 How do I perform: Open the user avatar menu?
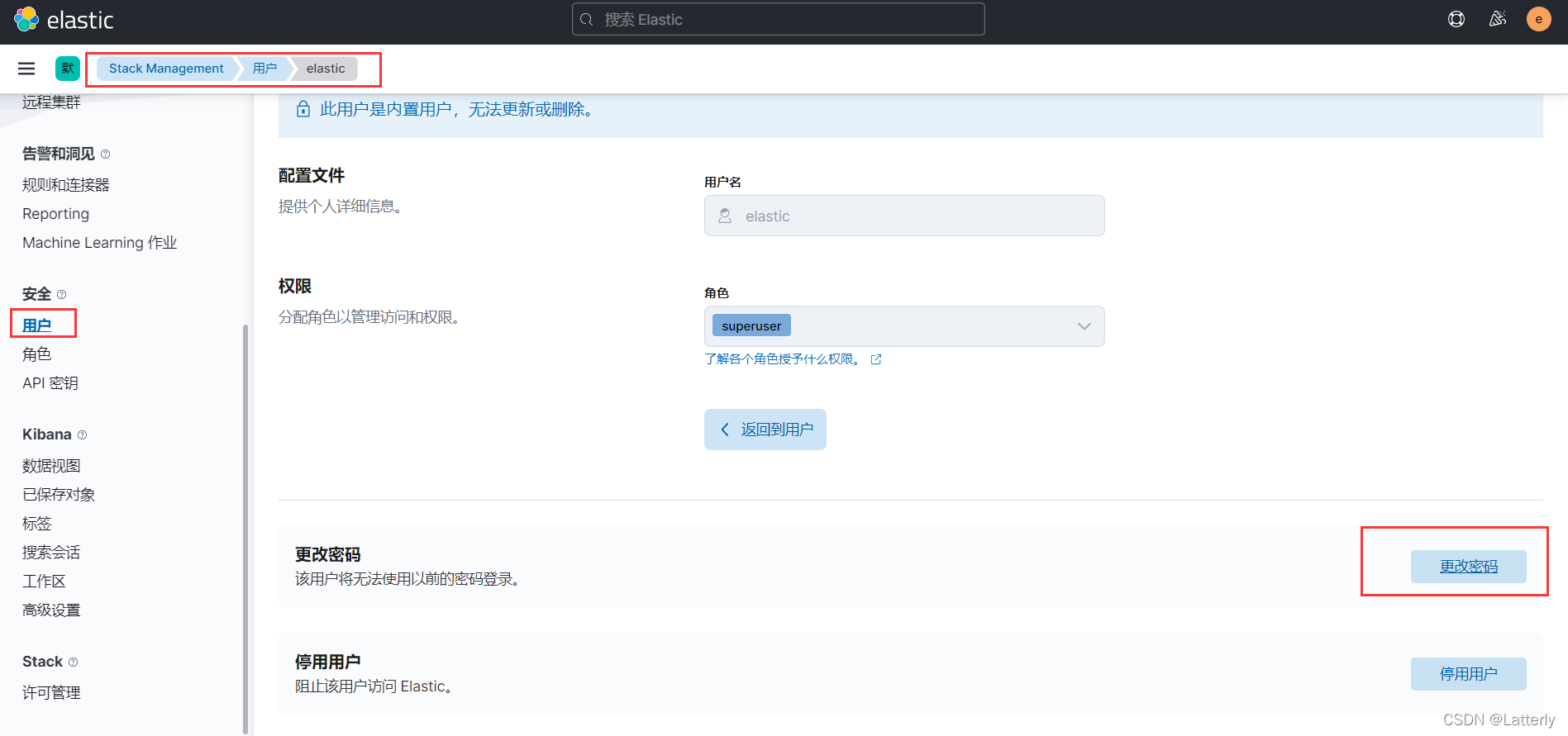pos(1538,19)
